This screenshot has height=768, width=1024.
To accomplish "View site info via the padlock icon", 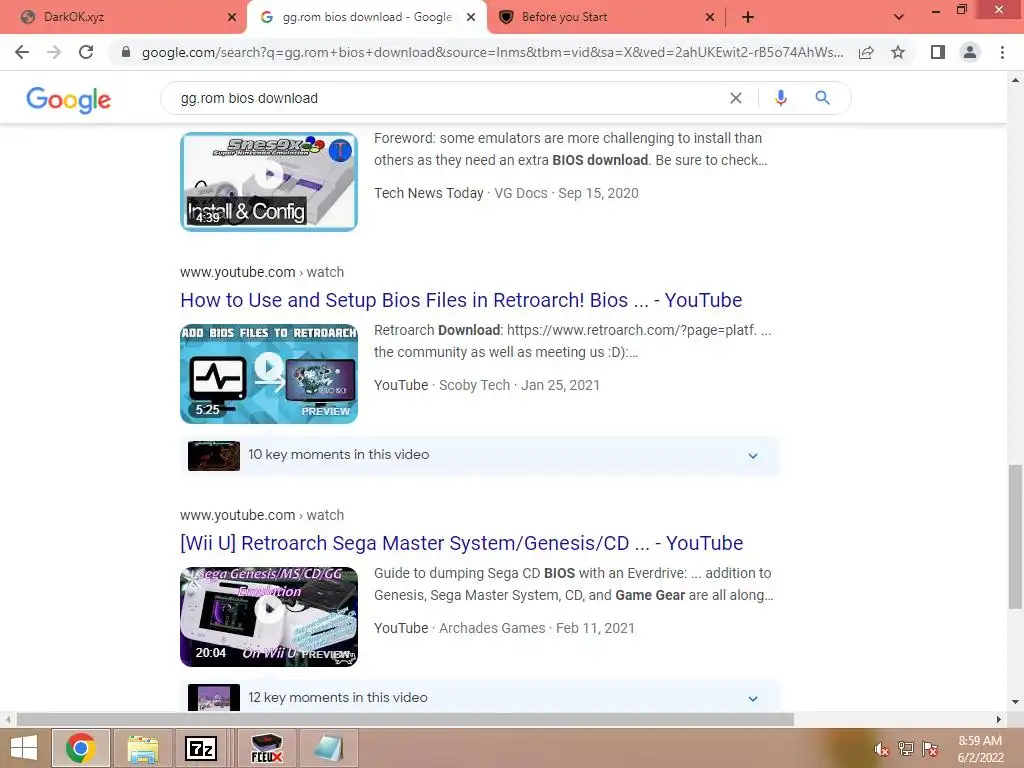I will [x=126, y=52].
